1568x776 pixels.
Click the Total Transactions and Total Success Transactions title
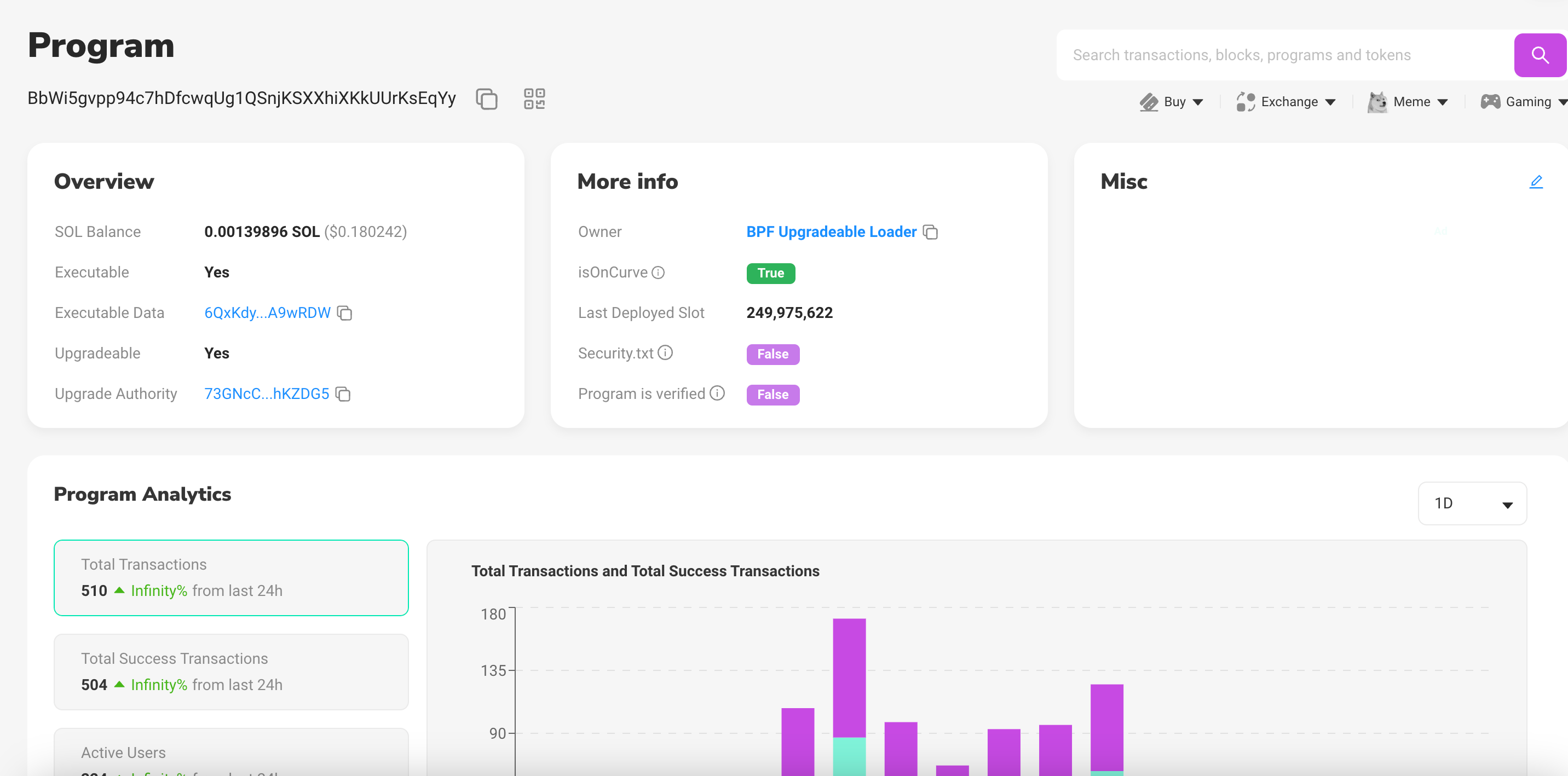645,571
